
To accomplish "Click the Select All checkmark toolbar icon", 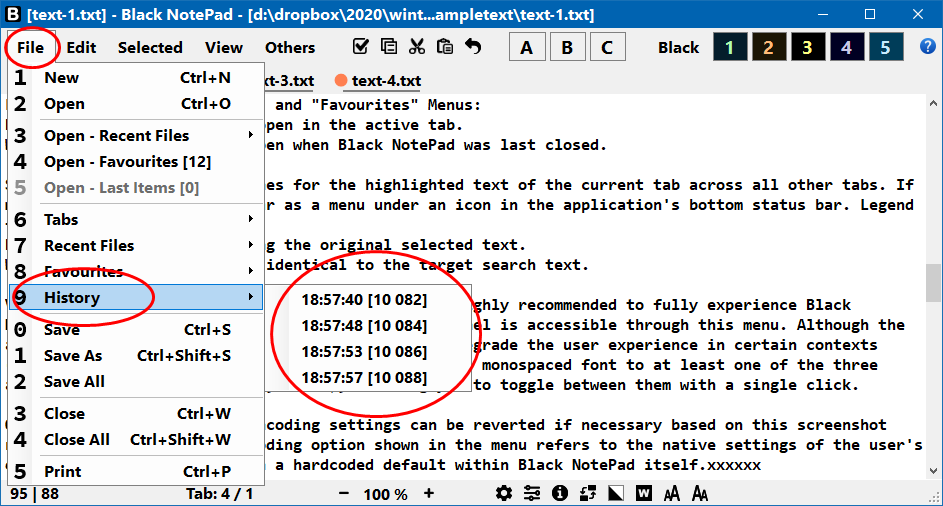I will (361, 46).
